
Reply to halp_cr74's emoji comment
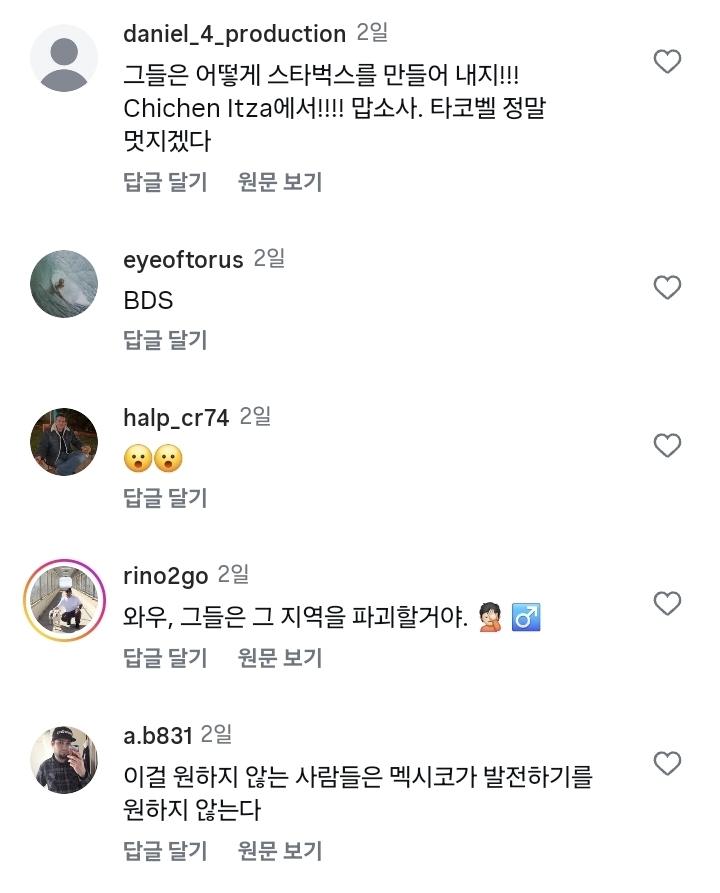[x=165, y=497]
